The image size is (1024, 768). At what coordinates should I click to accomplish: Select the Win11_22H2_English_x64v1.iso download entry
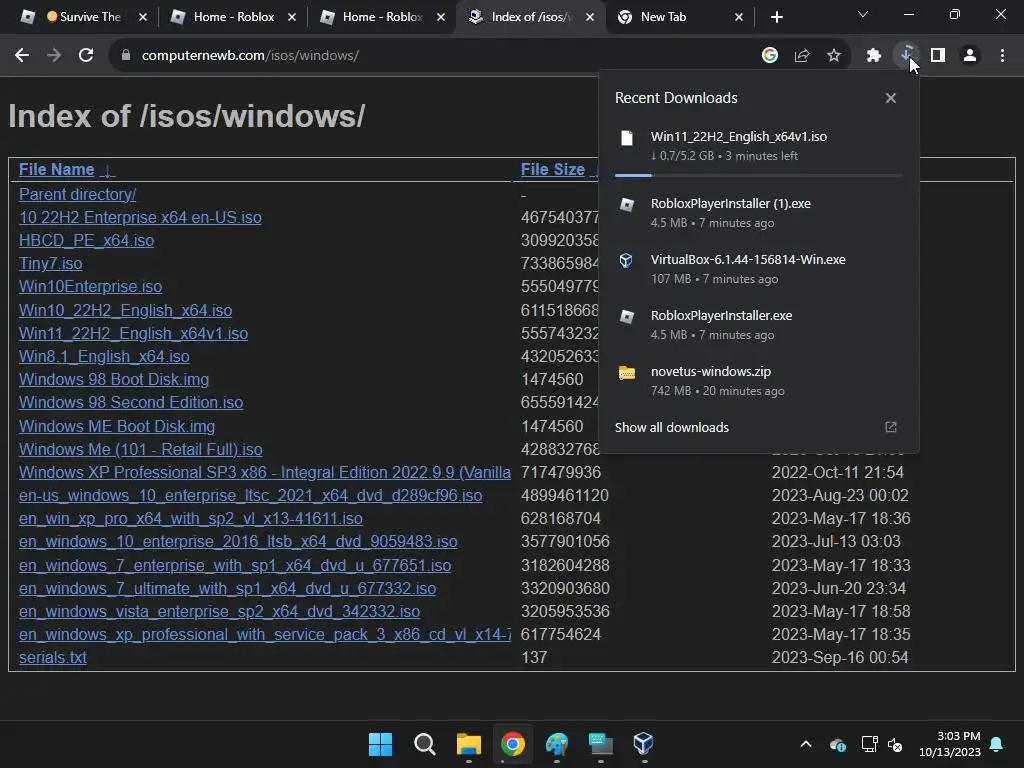[x=758, y=146]
